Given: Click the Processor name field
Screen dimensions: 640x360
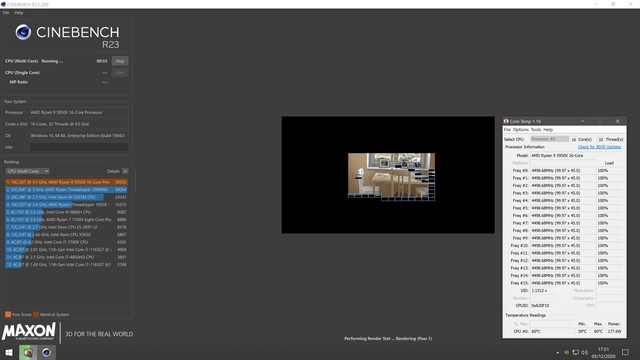Looking at the screenshot, I should [x=79, y=112].
